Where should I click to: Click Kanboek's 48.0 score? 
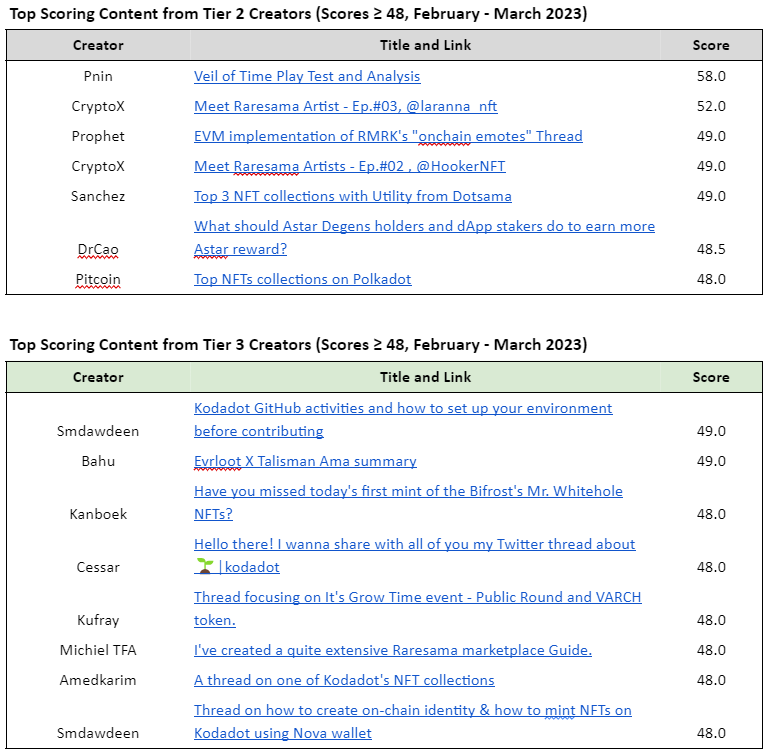(x=711, y=514)
